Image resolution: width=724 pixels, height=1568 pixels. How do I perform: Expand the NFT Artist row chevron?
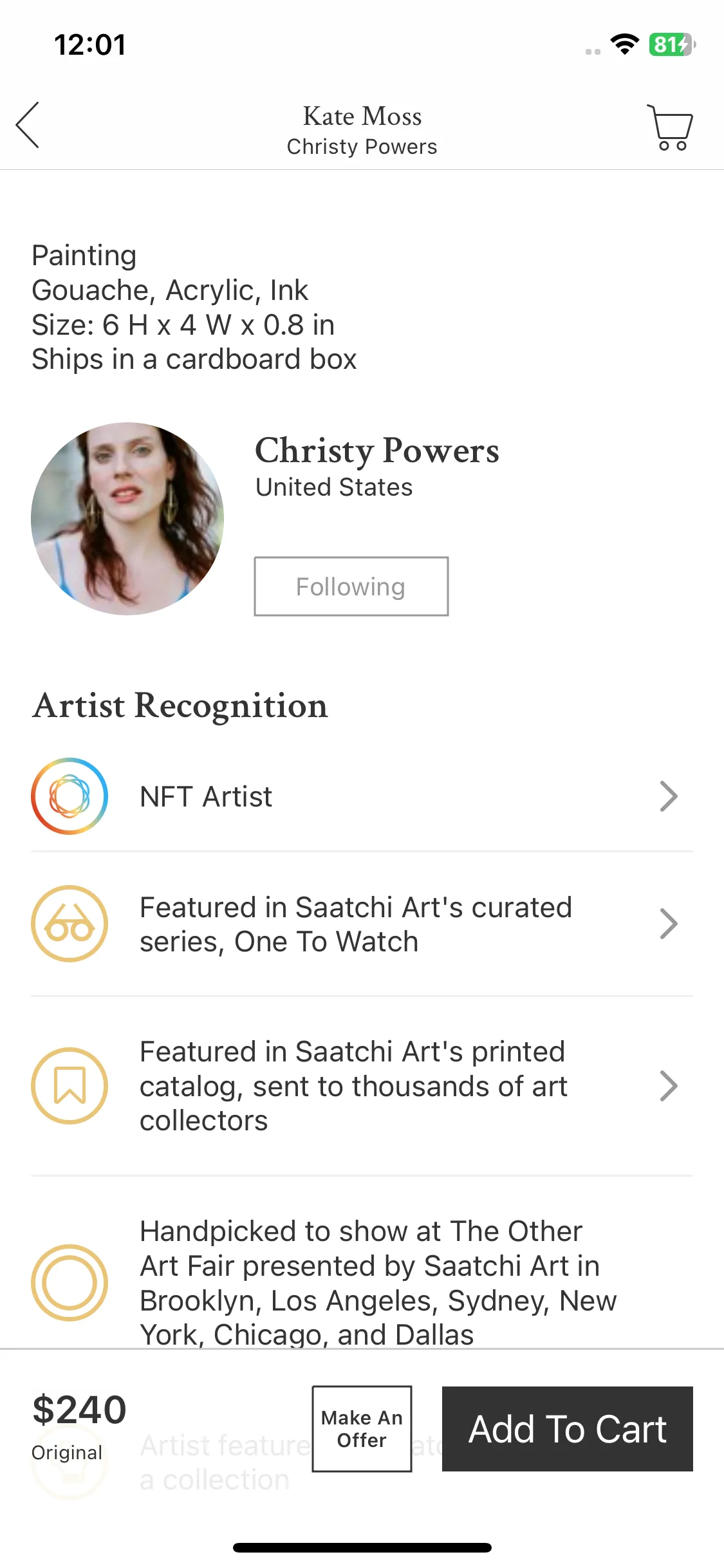click(669, 796)
